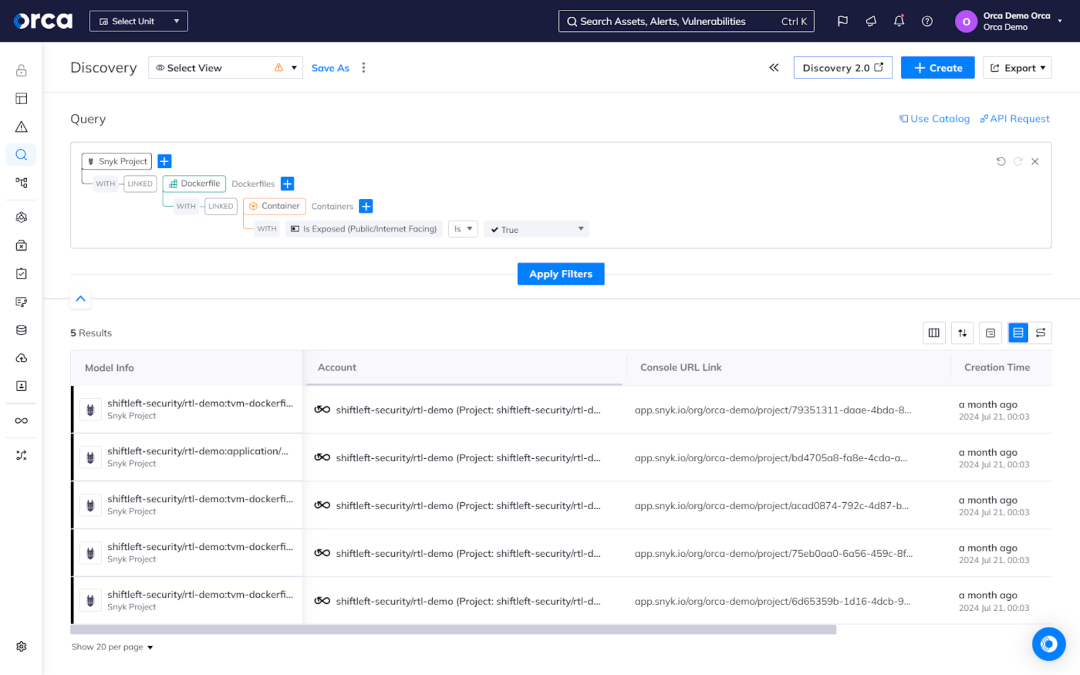Open project URL containing acad0874-792c

click(771, 506)
